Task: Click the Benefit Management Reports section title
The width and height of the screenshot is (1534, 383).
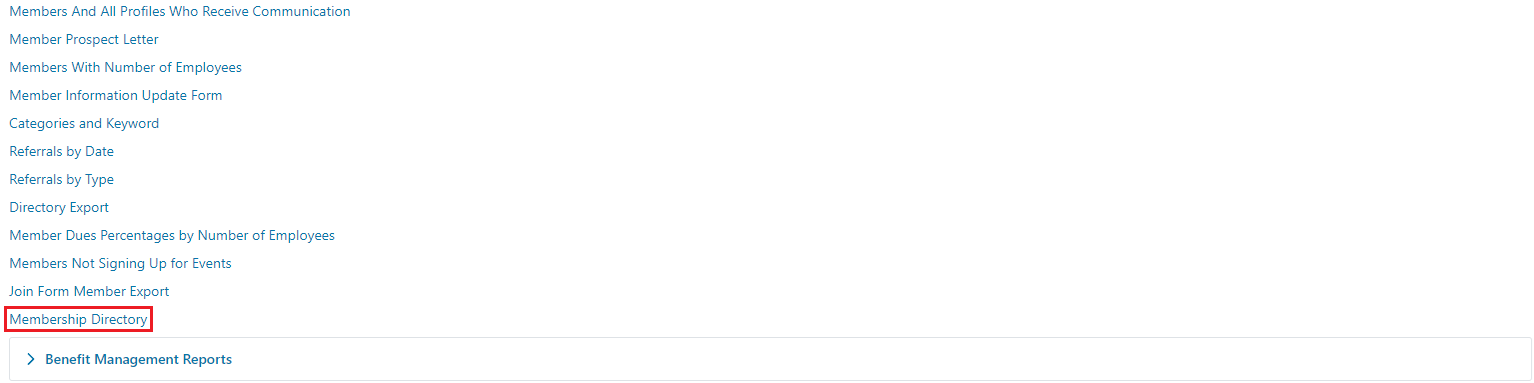Action: pos(138,359)
